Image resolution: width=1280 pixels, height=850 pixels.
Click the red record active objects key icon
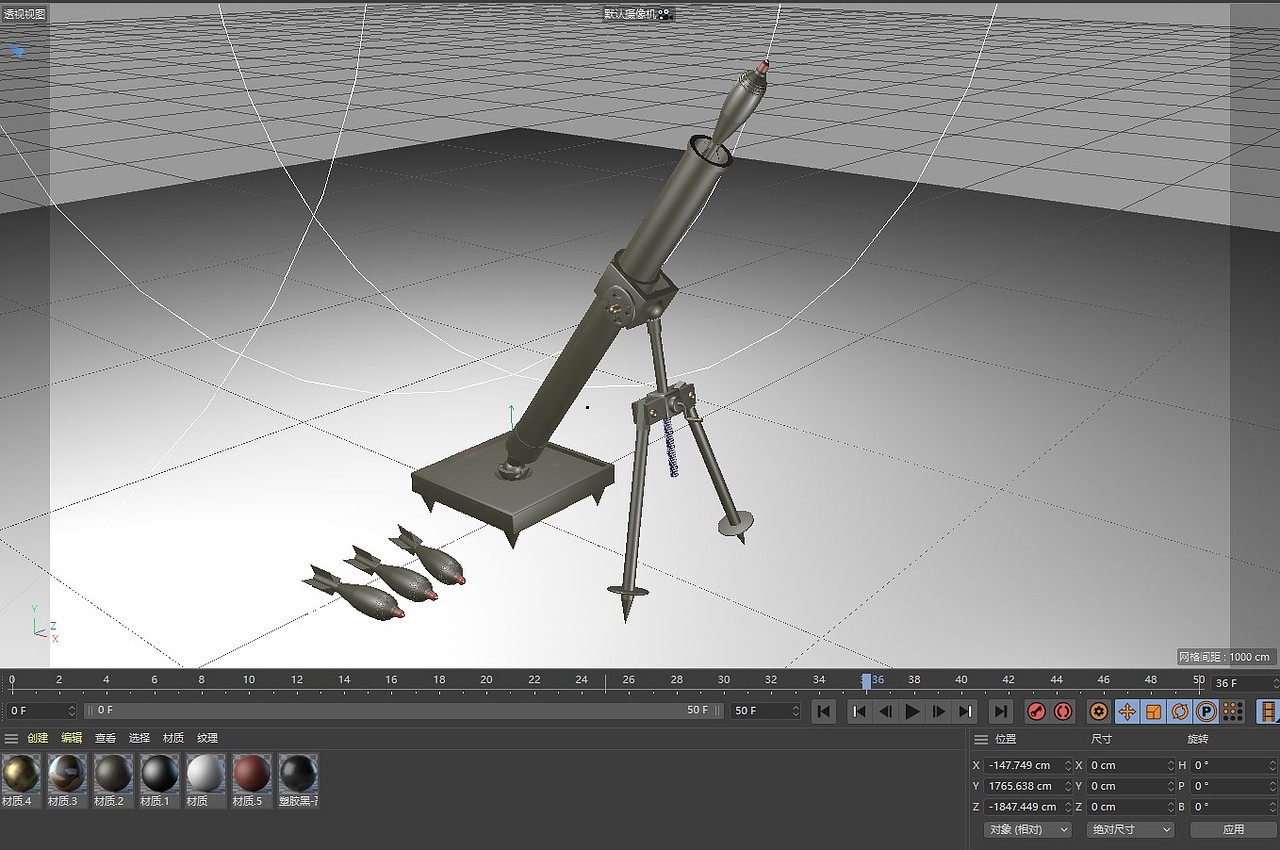click(x=1036, y=712)
